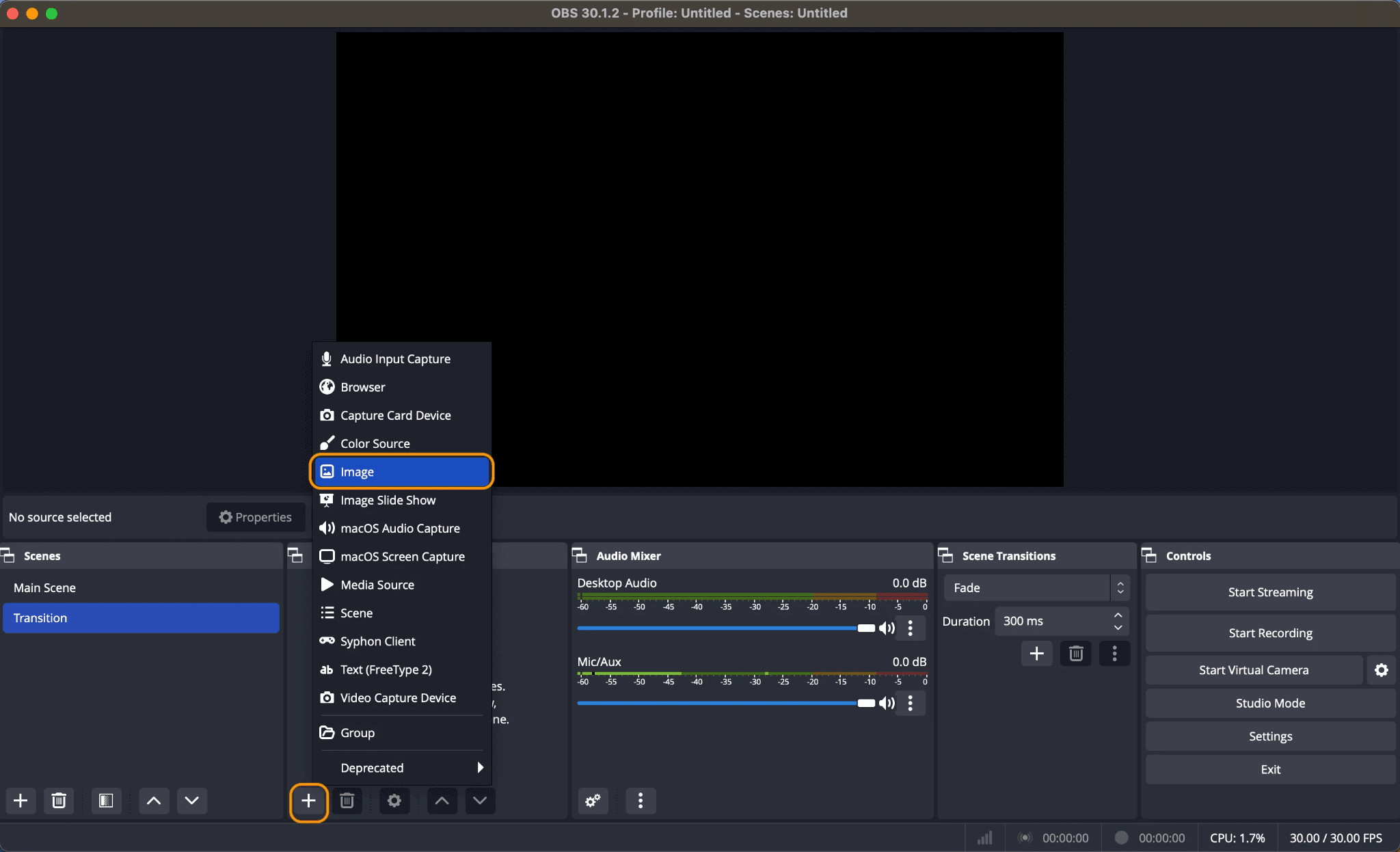Enable Studio Mode button
1400x852 pixels.
[1270, 703]
